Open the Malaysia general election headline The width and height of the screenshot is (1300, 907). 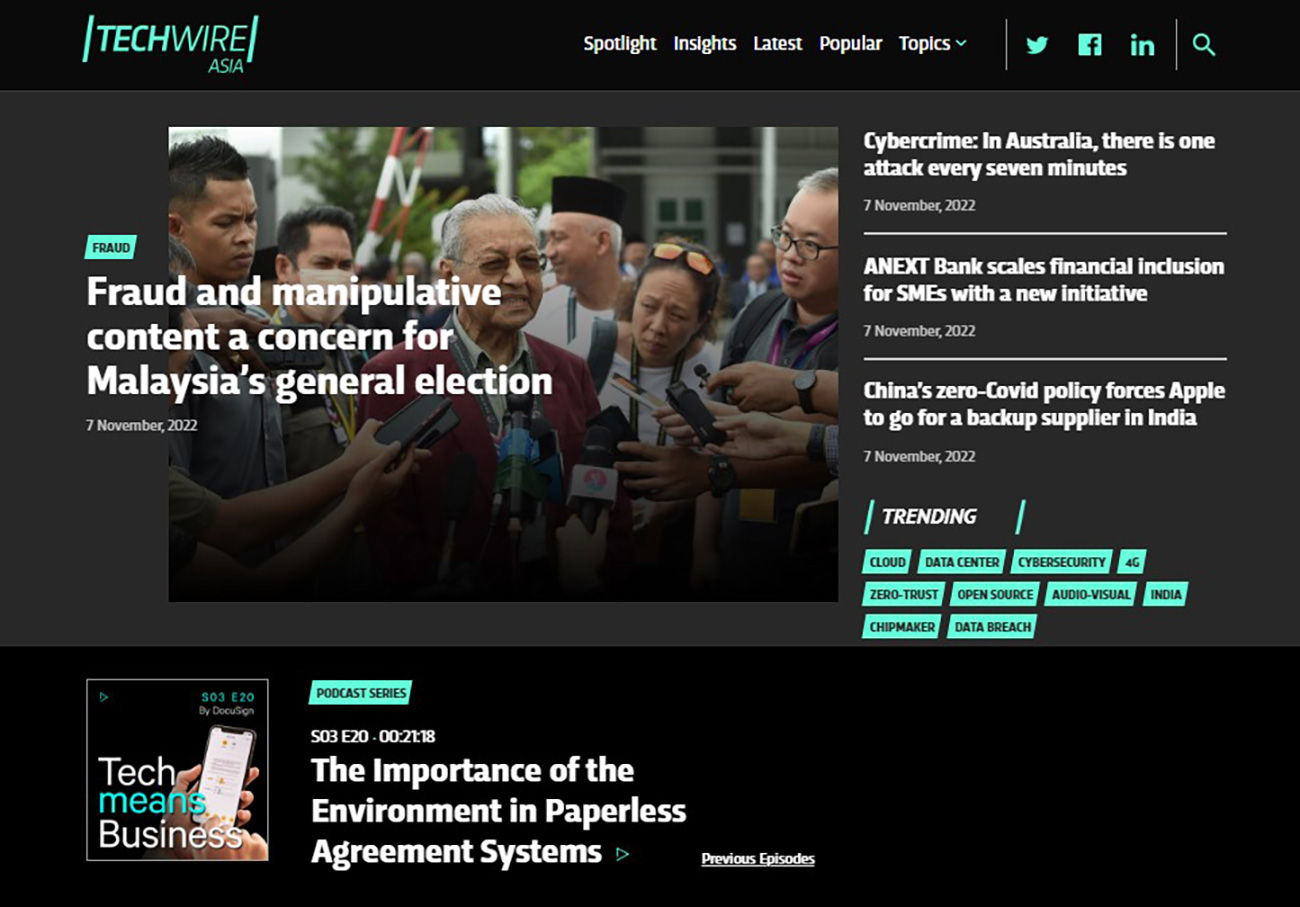pos(319,336)
